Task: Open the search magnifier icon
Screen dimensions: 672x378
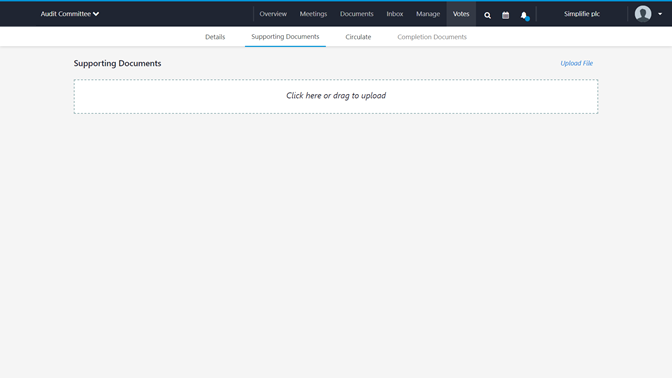Action: pyautogui.click(x=487, y=15)
